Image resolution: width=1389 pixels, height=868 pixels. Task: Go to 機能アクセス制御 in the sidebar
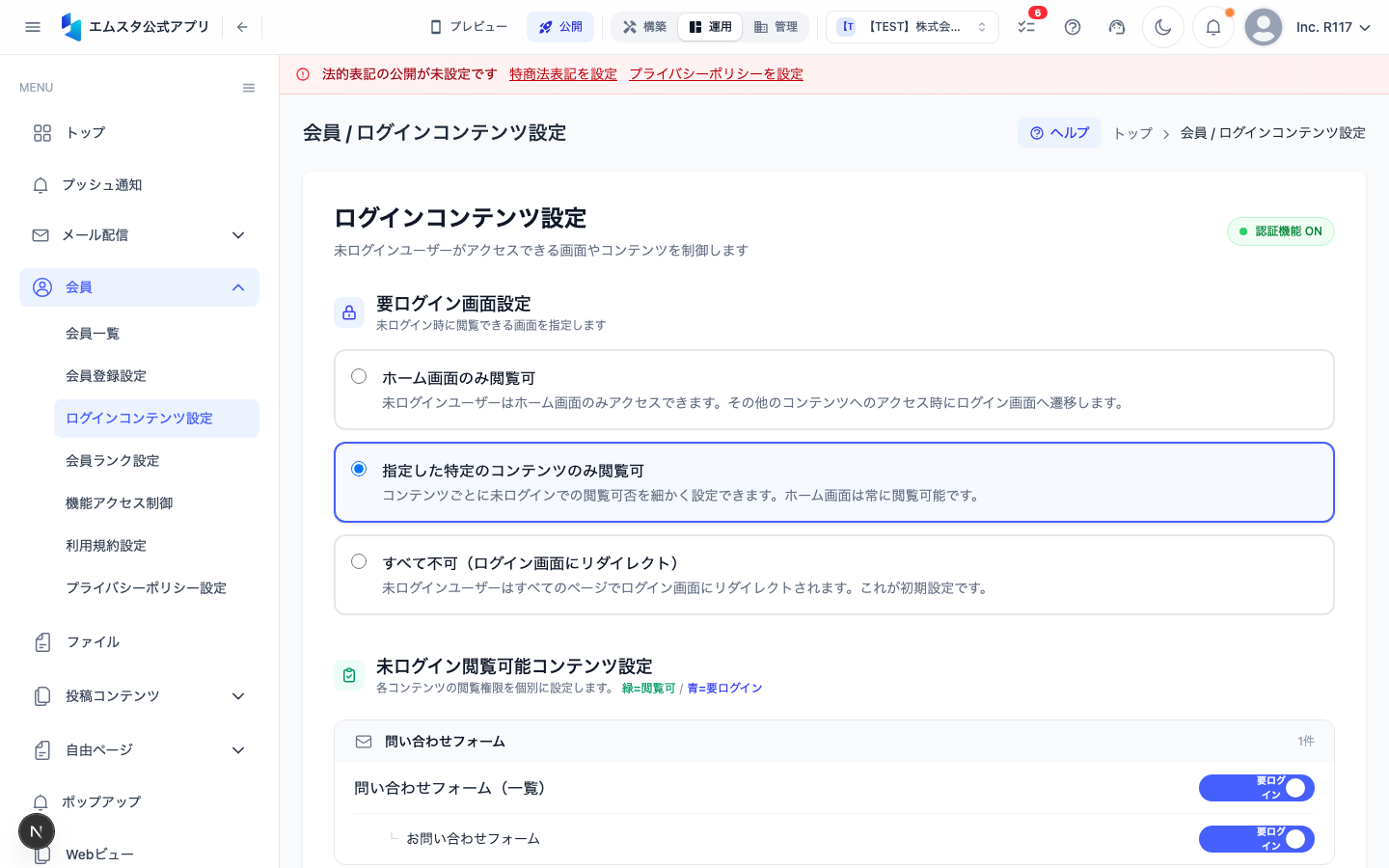[156, 503]
